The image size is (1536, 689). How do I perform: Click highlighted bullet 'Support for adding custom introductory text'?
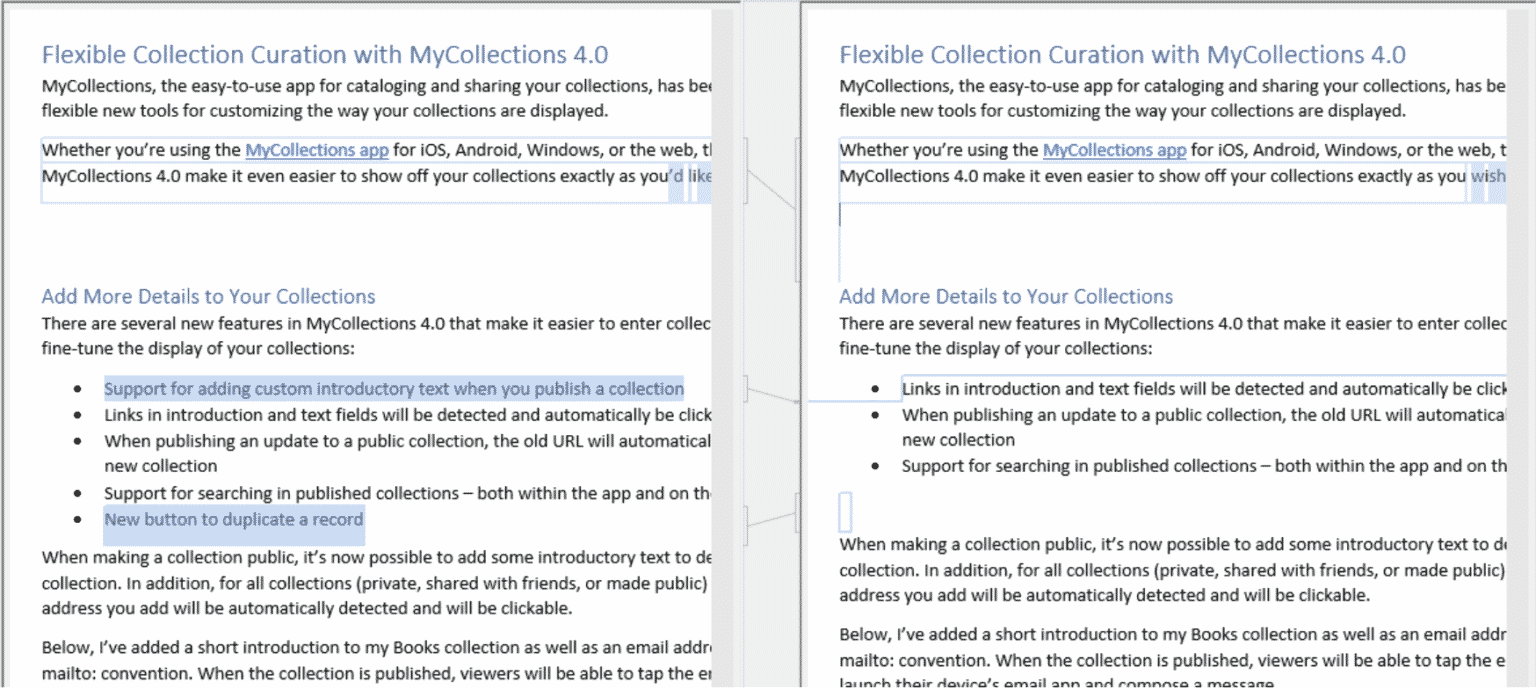(x=394, y=389)
